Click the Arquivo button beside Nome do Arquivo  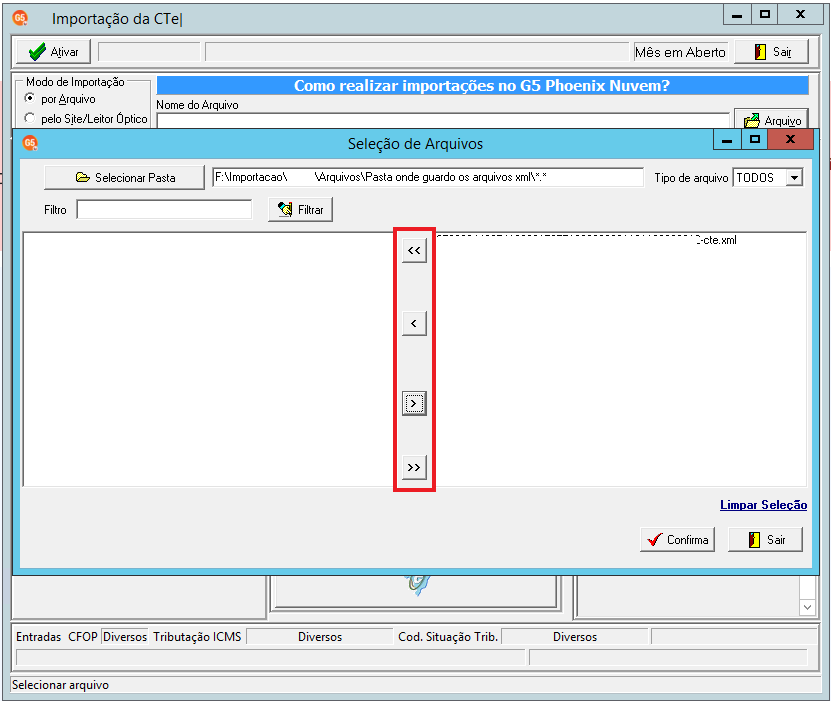point(771,120)
